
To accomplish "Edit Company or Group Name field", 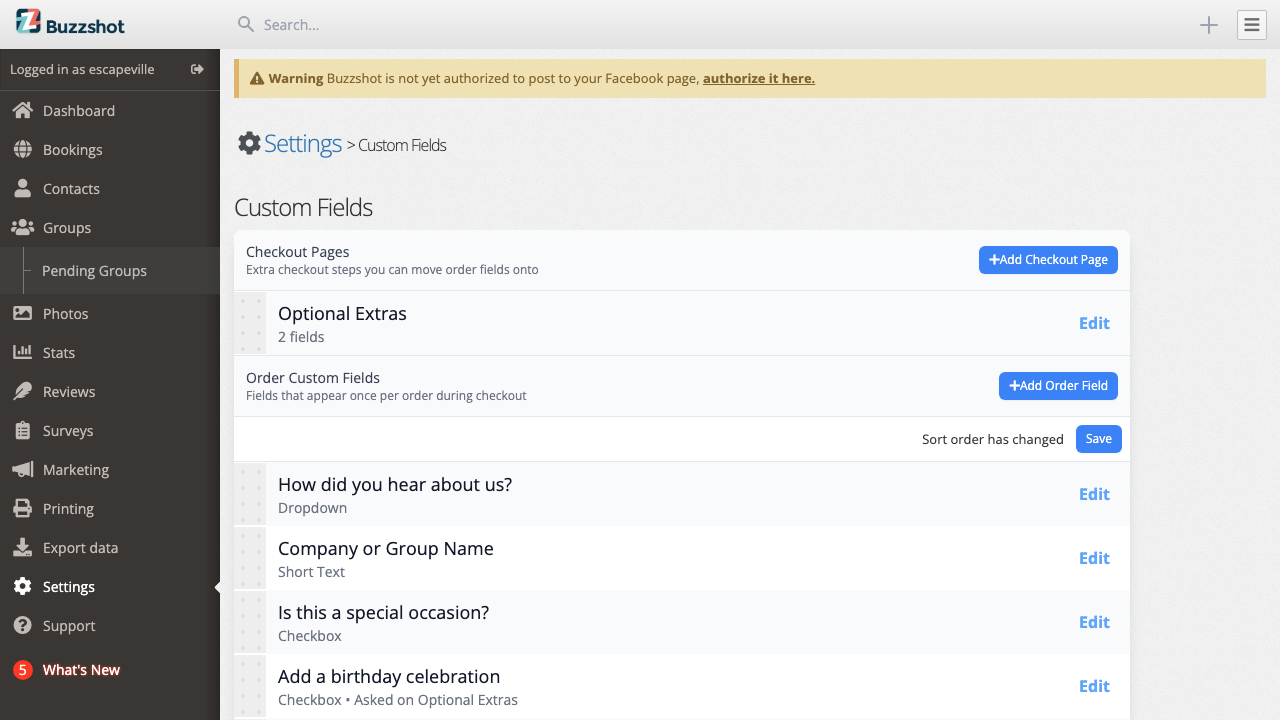I will tap(1094, 558).
